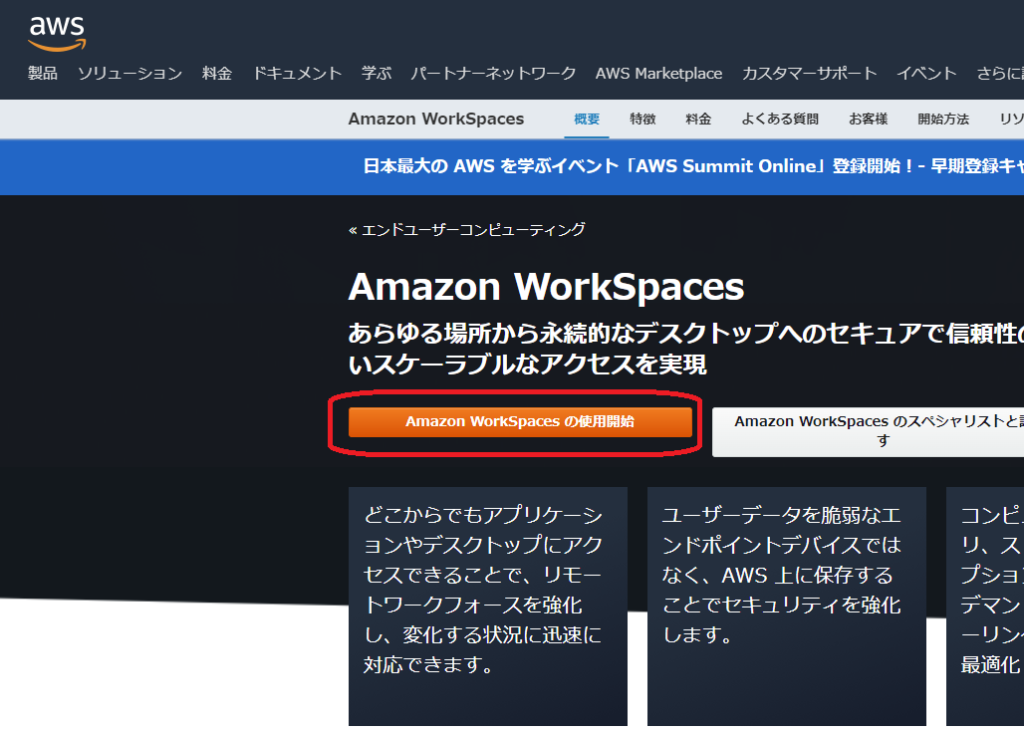1024x731 pixels.
Task: Open the よくある質問 tab
Action: [780, 119]
